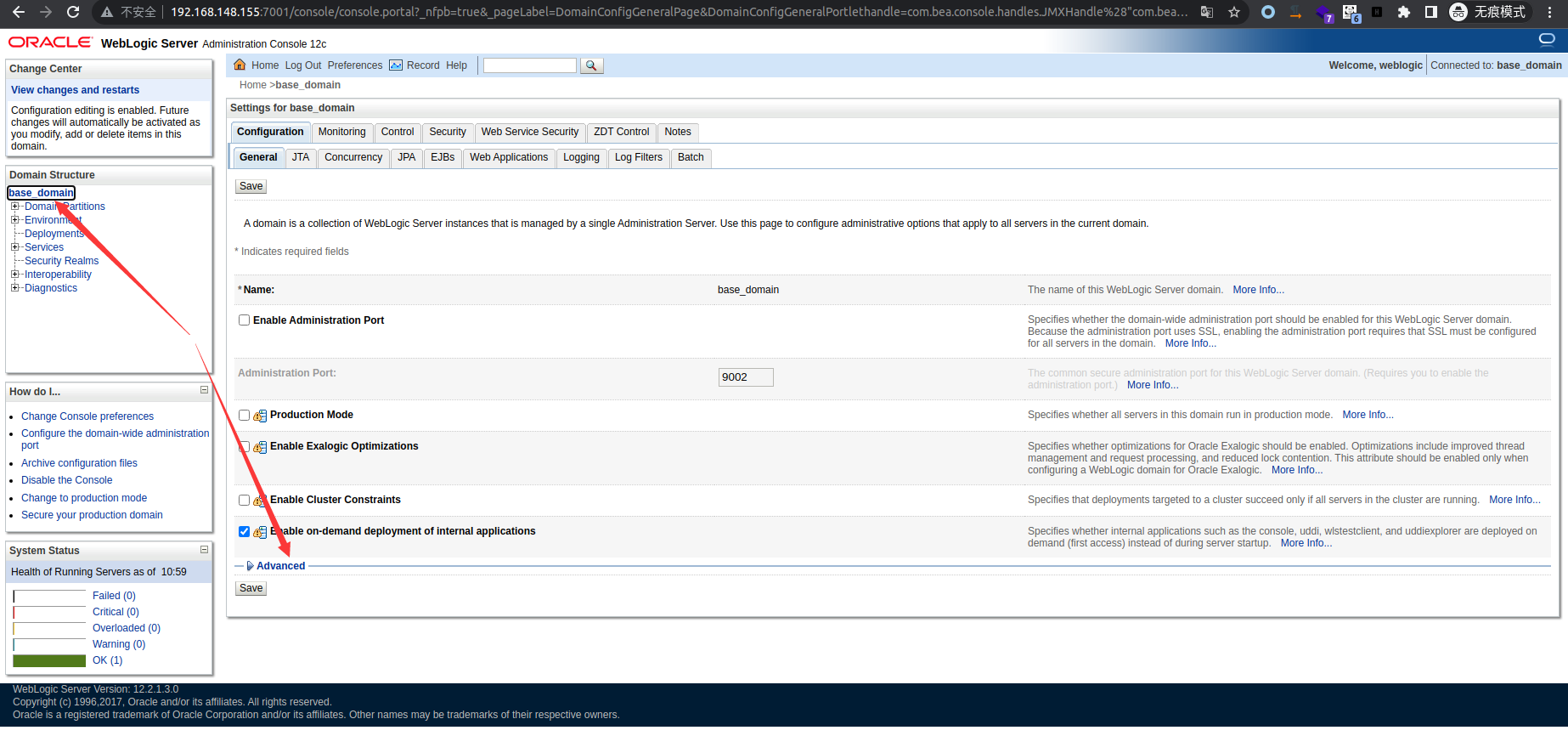Open the Security tab
The width and height of the screenshot is (1568, 736).
pyautogui.click(x=447, y=132)
